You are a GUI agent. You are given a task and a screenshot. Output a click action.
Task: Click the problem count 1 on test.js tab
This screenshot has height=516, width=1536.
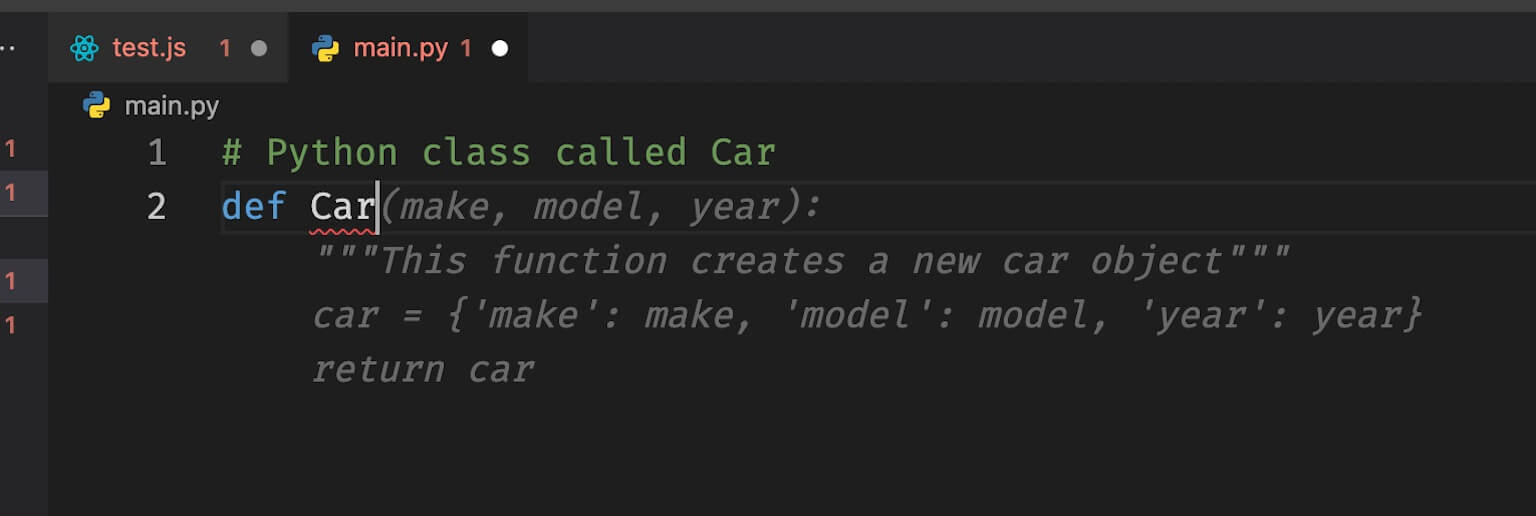tap(225, 48)
